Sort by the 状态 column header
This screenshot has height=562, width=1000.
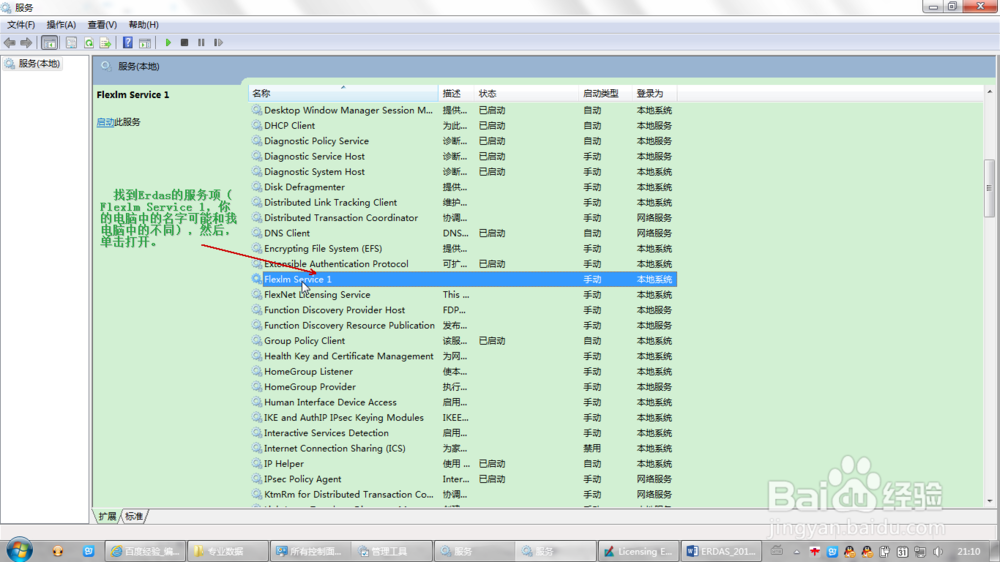pyautogui.click(x=526, y=93)
